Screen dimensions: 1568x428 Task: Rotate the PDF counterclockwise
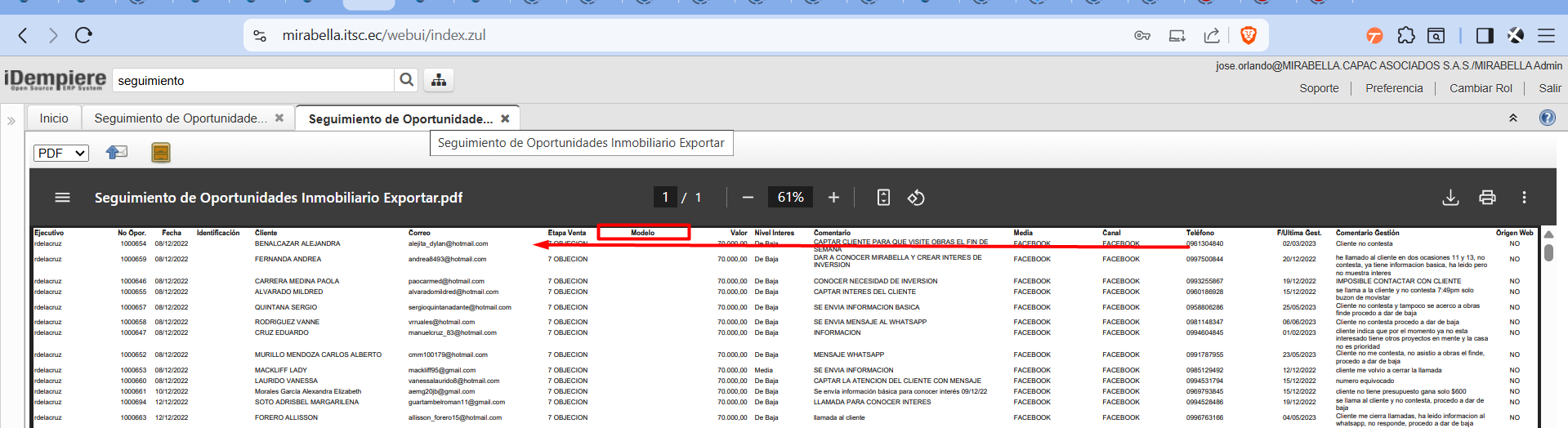click(916, 198)
